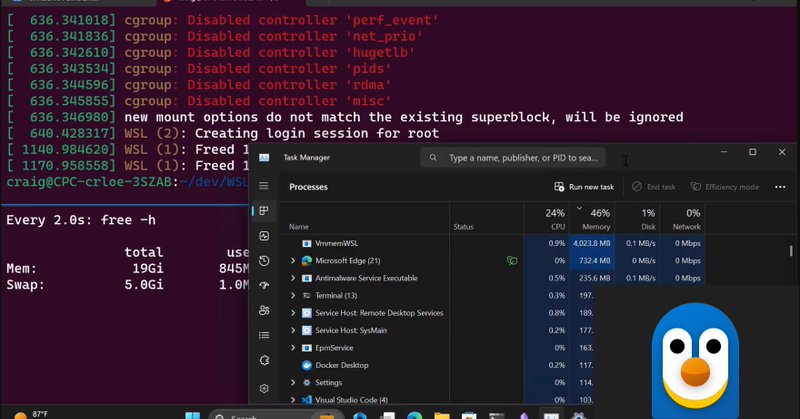Viewport: 800px width, 419px height.
Task: Click the craig@CPC-crloe-3SZAB terminal prompt
Action: [90, 182]
